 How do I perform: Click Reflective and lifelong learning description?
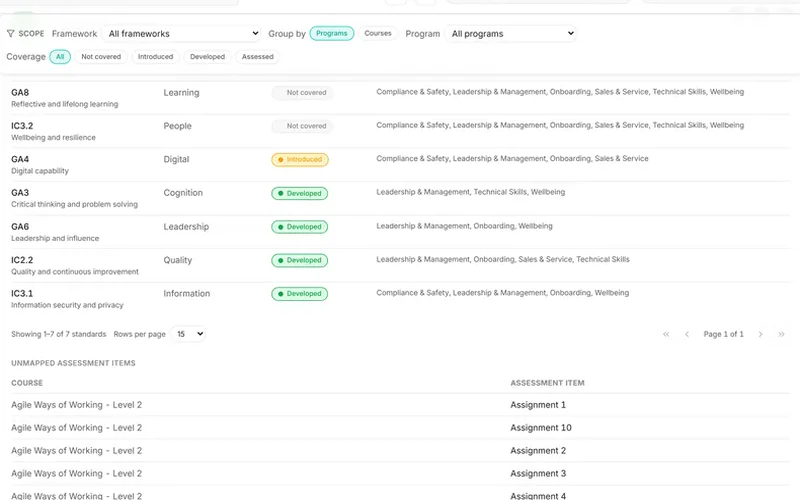64,104
